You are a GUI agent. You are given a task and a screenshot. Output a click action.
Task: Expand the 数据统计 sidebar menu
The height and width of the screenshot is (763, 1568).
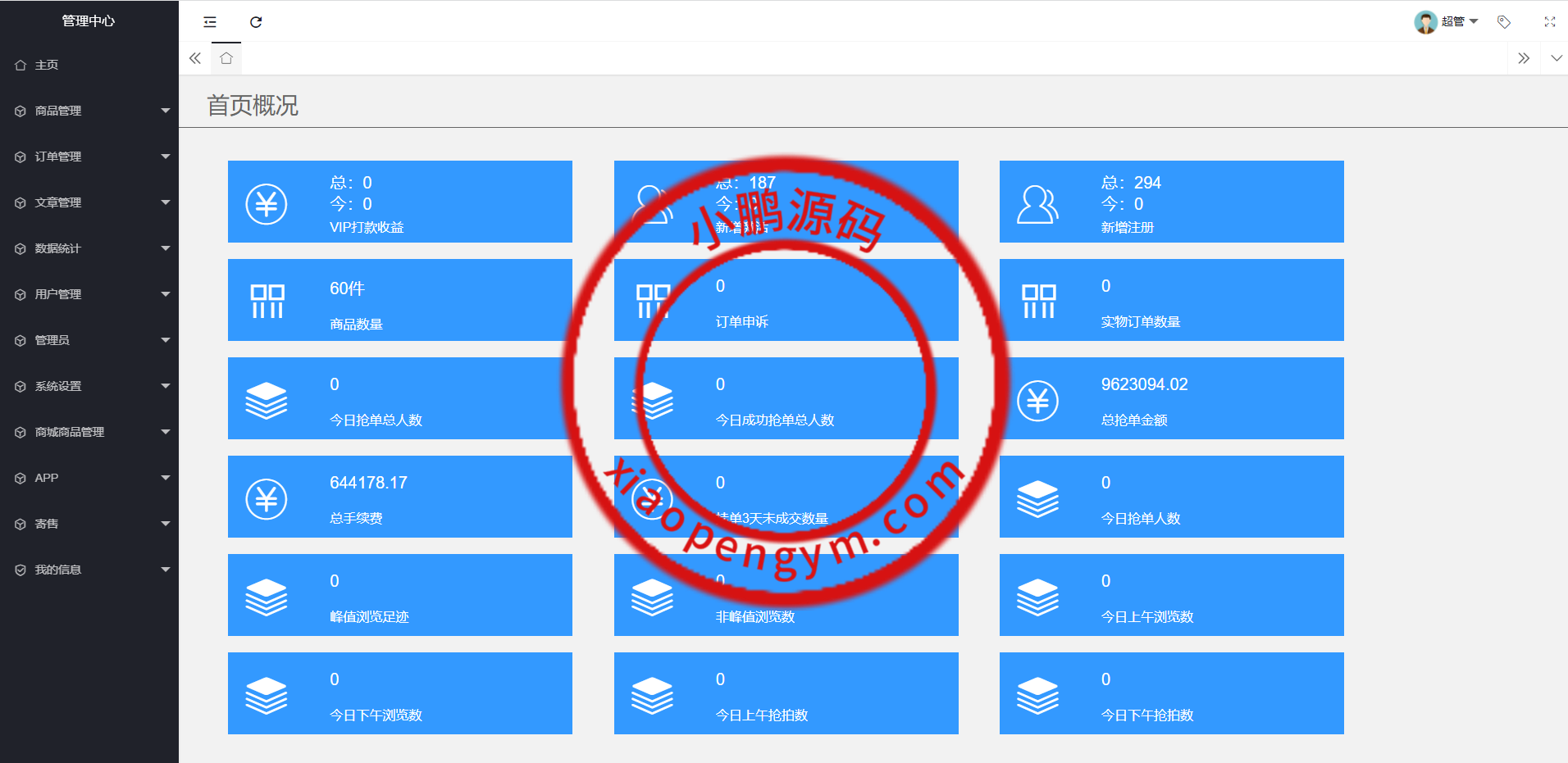pyautogui.click(x=89, y=248)
